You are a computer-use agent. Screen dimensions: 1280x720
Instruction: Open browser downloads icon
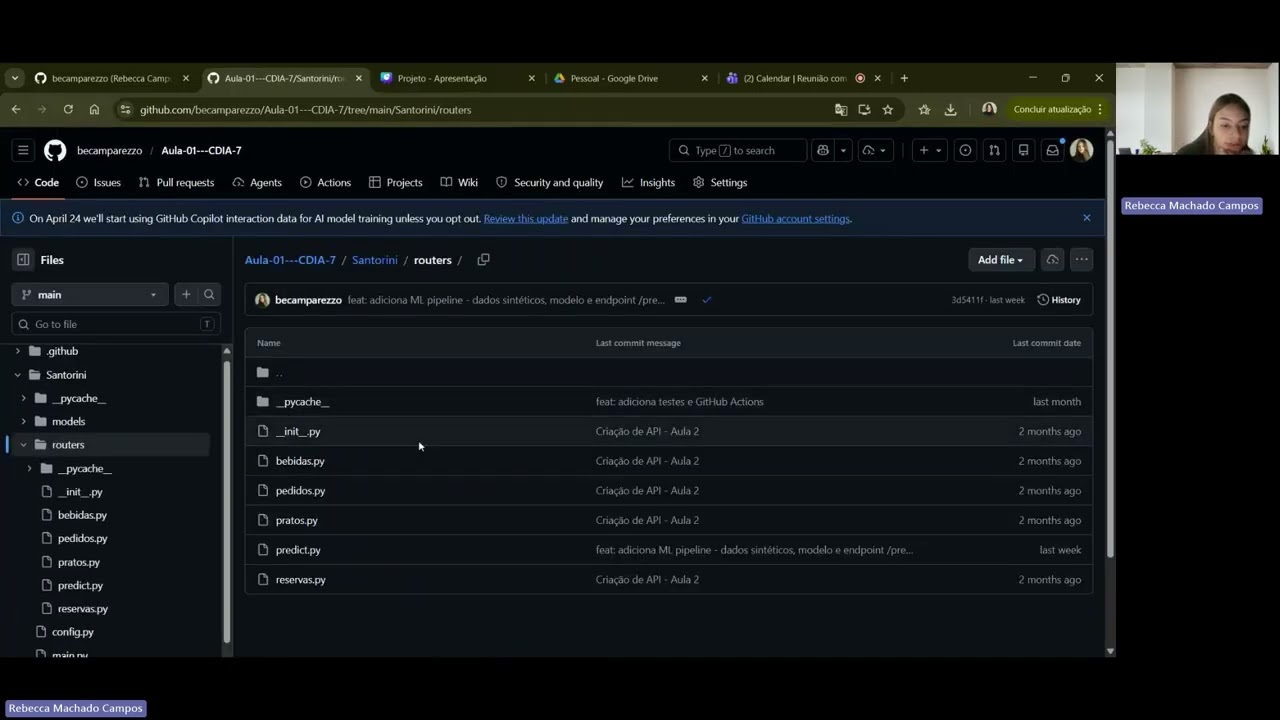pyautogui.click(x=950, y=109)
